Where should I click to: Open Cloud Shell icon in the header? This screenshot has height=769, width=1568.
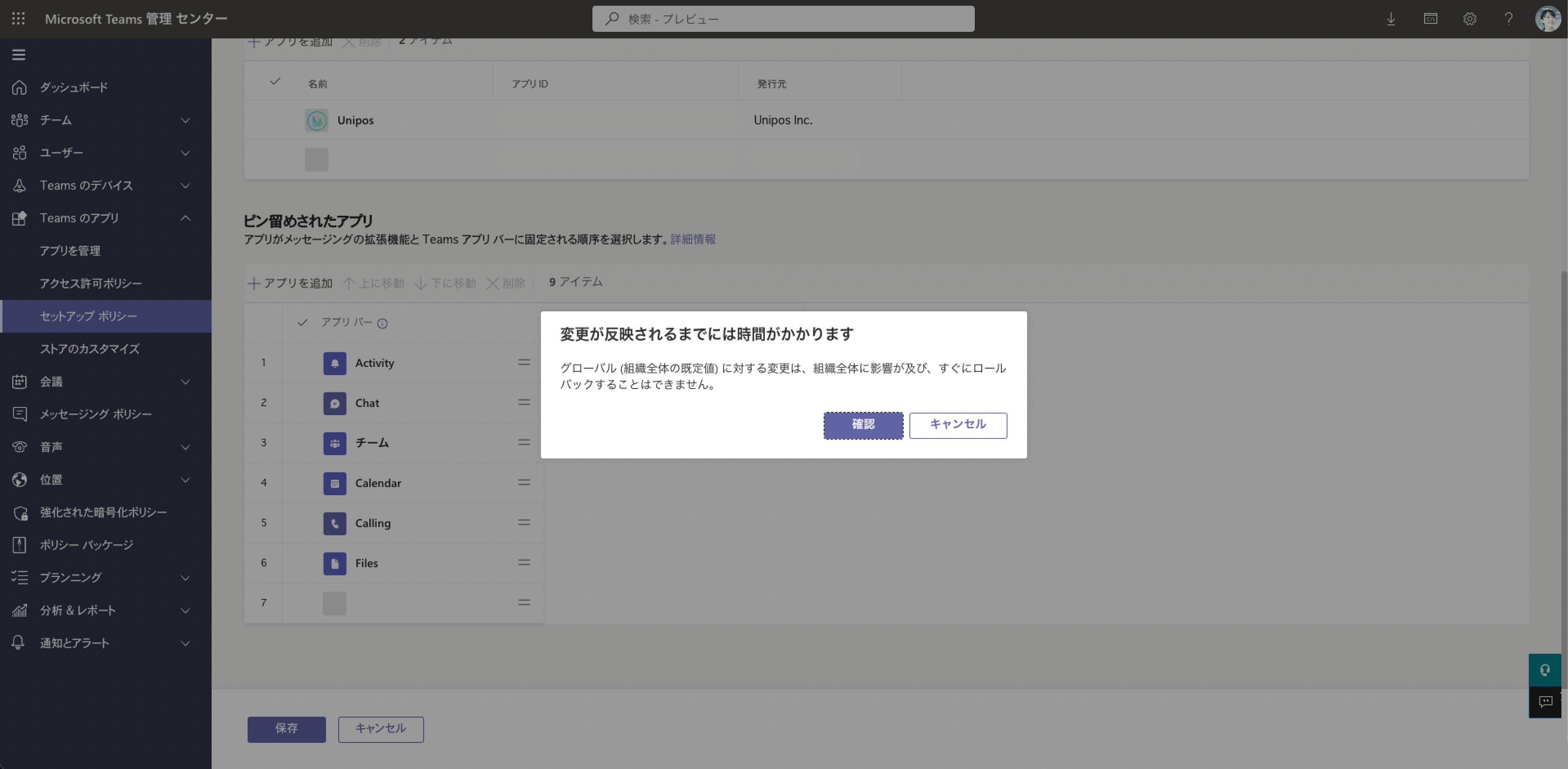tap(1430, 19)
